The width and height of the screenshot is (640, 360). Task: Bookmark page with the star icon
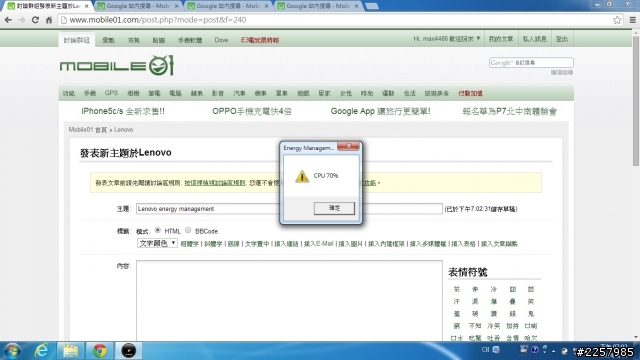tap(617, 20)
